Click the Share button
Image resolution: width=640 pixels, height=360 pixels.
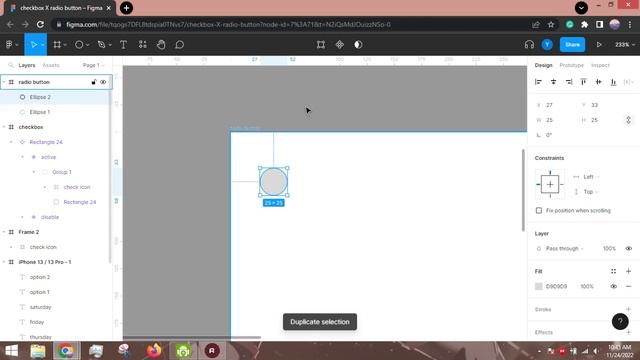click(572, 44)
